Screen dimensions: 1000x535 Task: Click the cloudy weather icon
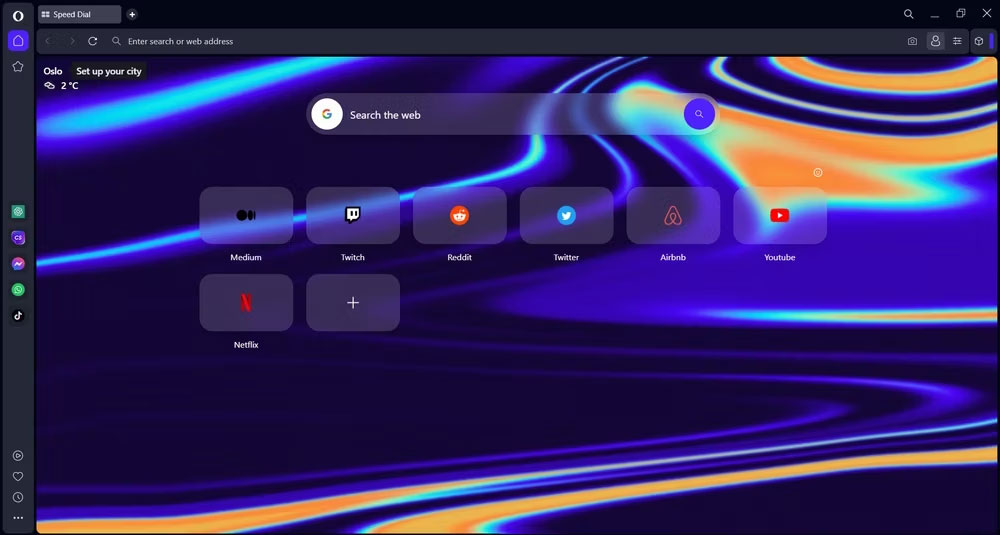tap(49, 85)
